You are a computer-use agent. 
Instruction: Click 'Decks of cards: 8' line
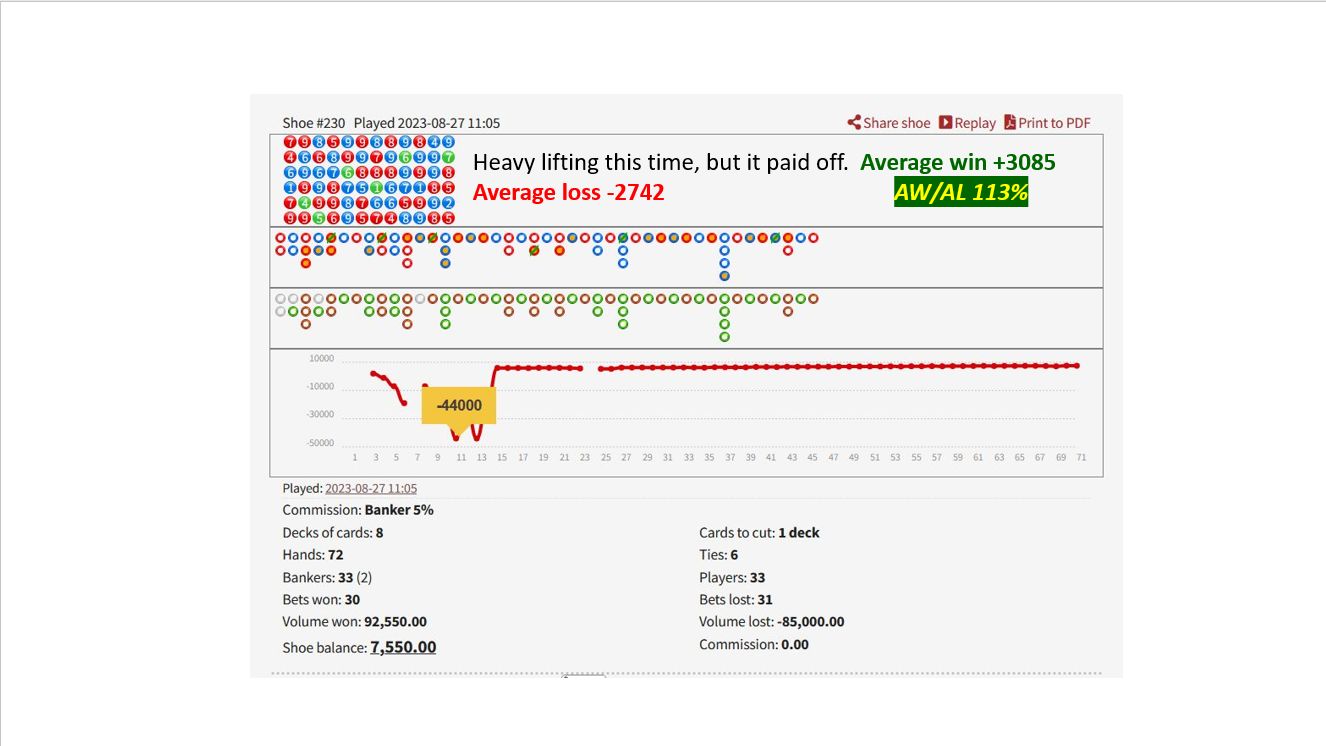click(333, 533)
